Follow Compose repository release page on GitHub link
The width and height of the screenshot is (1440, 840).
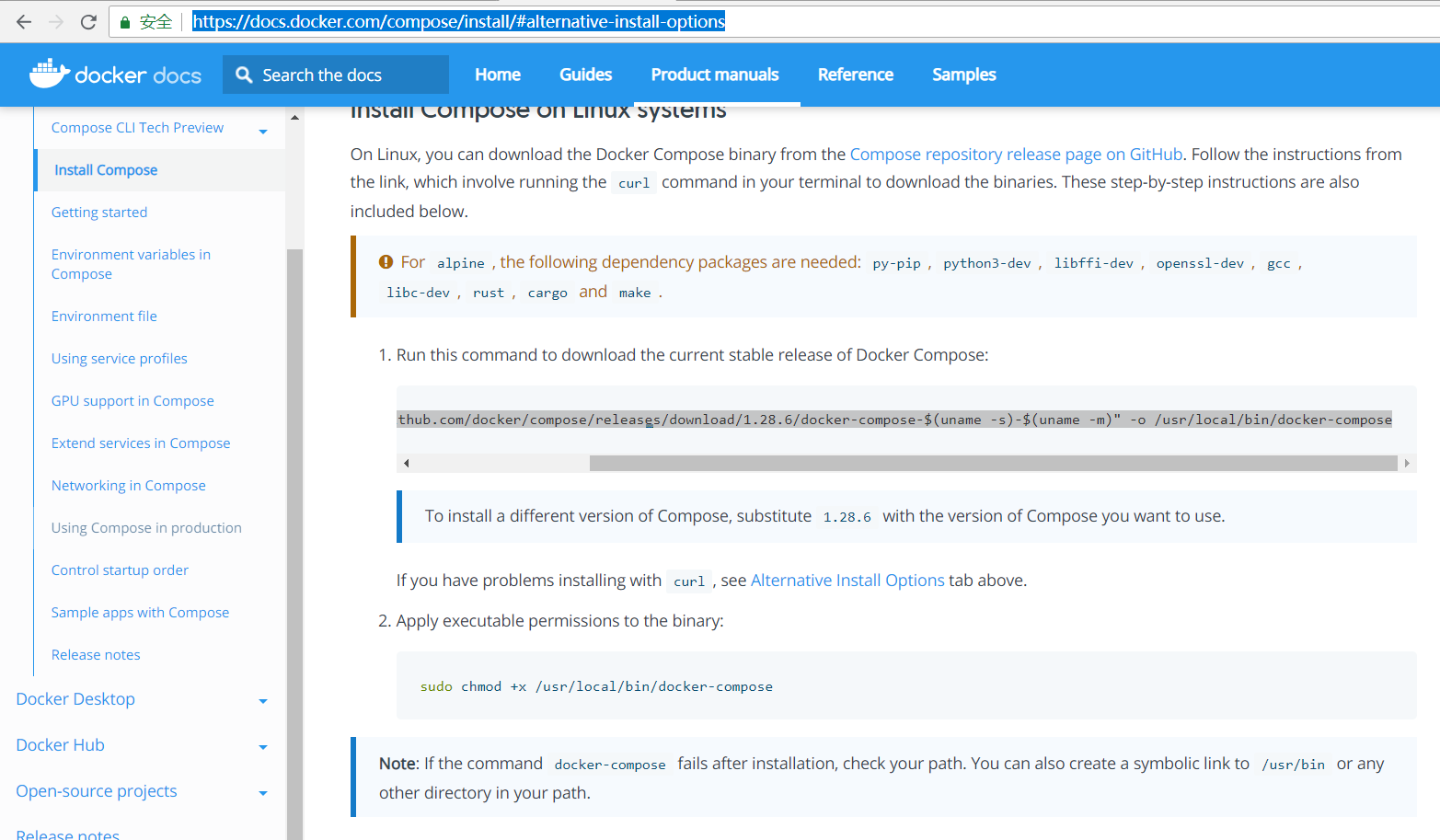1016,155
